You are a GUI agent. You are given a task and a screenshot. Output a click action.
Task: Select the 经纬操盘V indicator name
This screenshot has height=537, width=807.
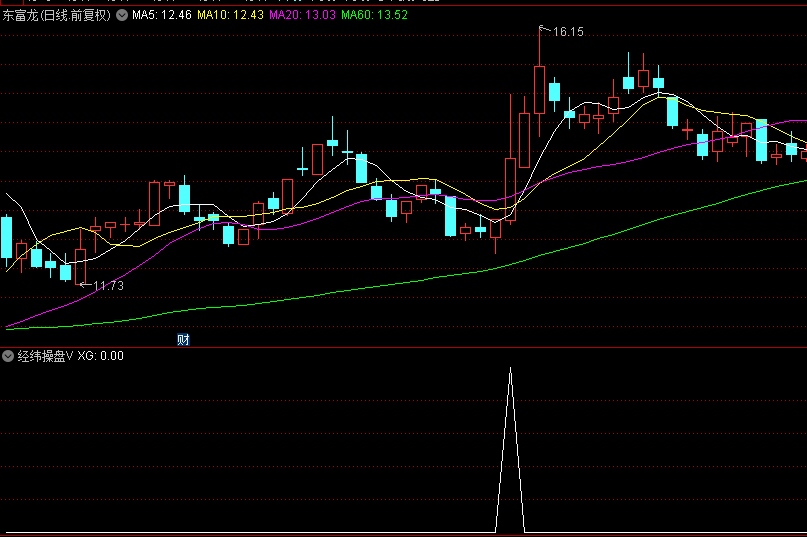[45, 356]
